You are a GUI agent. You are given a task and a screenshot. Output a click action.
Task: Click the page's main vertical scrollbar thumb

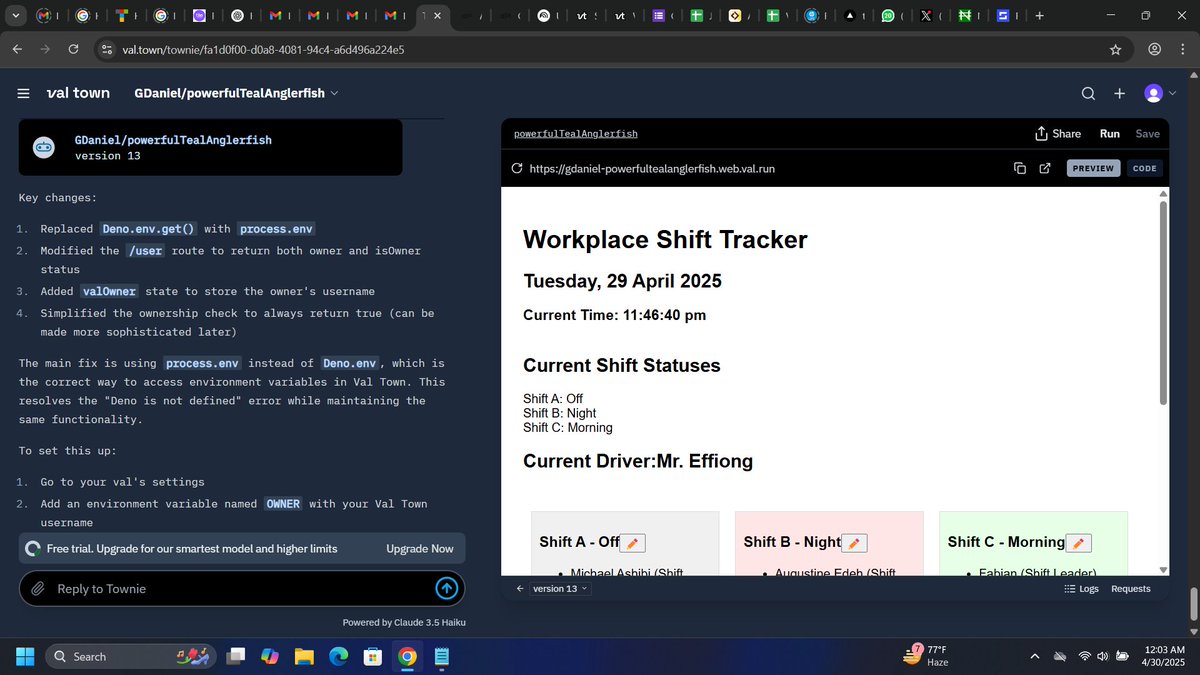click(x=1193, y=603)
